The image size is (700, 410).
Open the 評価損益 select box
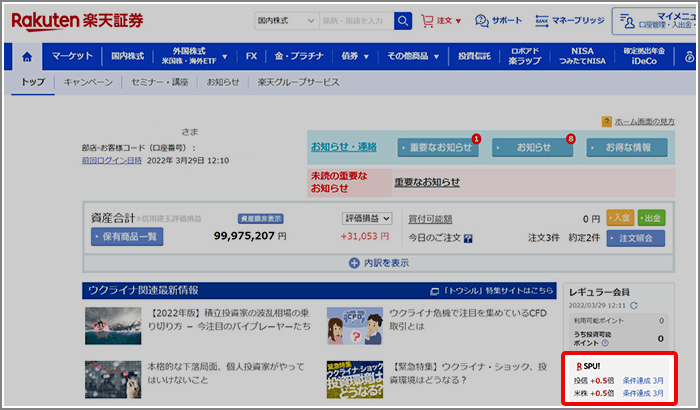367,218
